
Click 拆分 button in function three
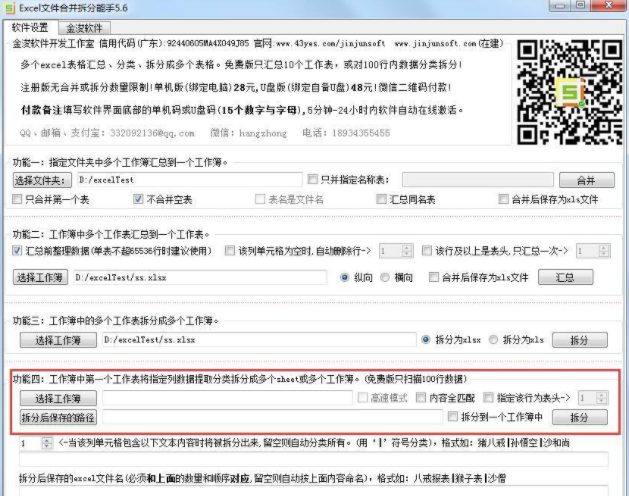pyautogui.click(x=580, y=340)
